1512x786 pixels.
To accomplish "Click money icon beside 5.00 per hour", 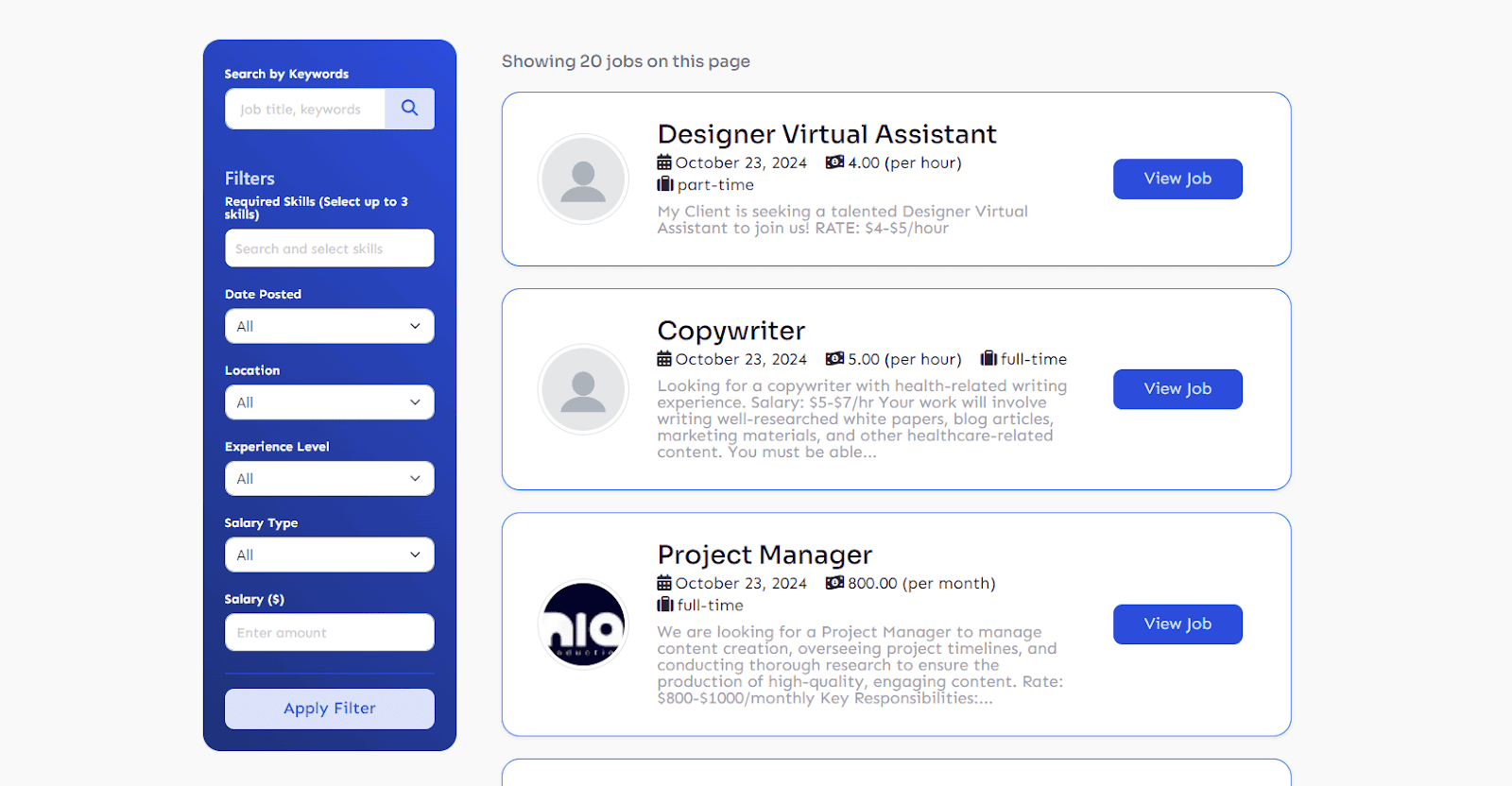I will (x=834, y=359).
